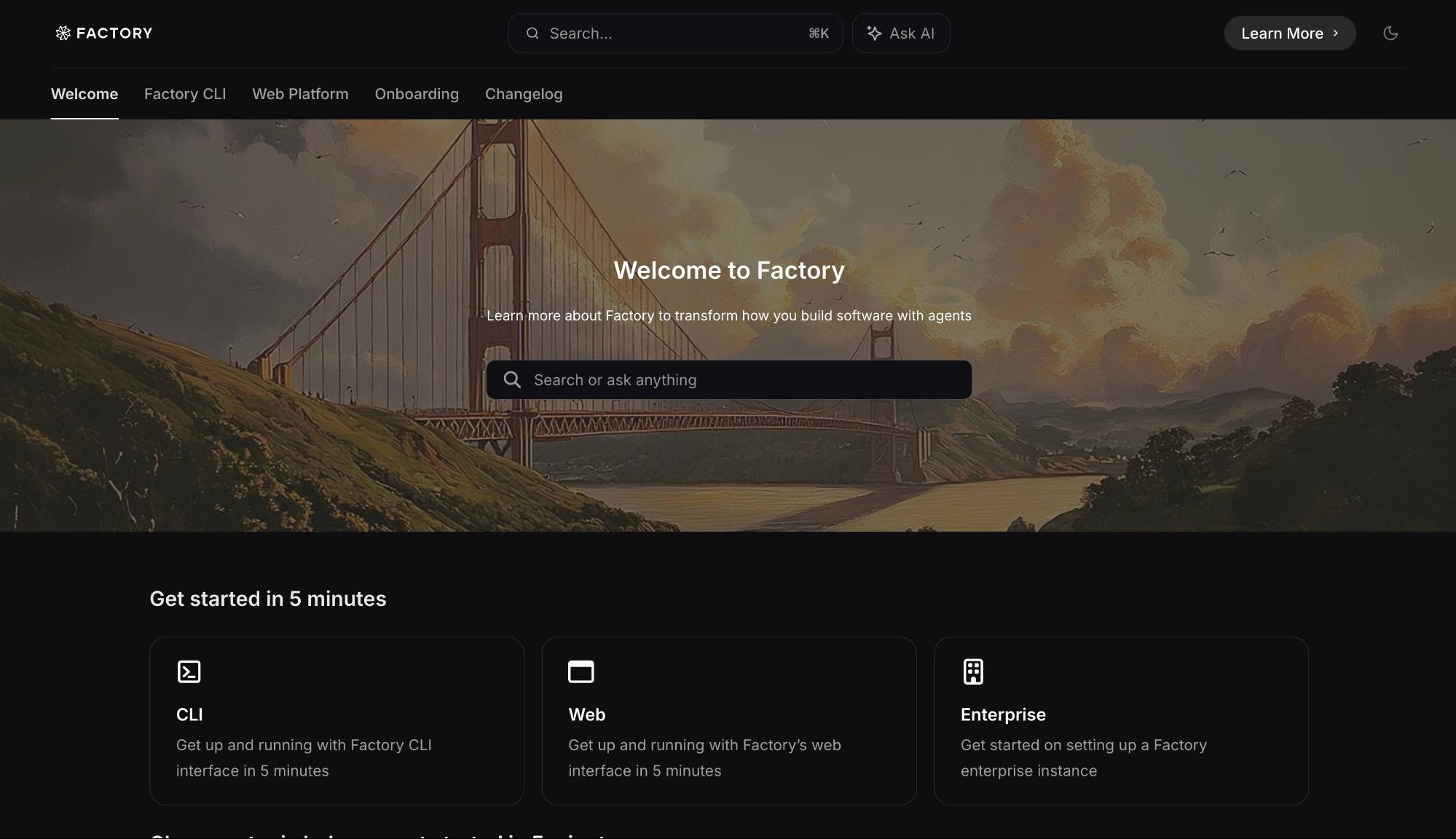Switch to the Web Platform tab
Image resolution: width=1456 pixels, height=839 pixels.
pyautogui.click(x=300, y=94)
